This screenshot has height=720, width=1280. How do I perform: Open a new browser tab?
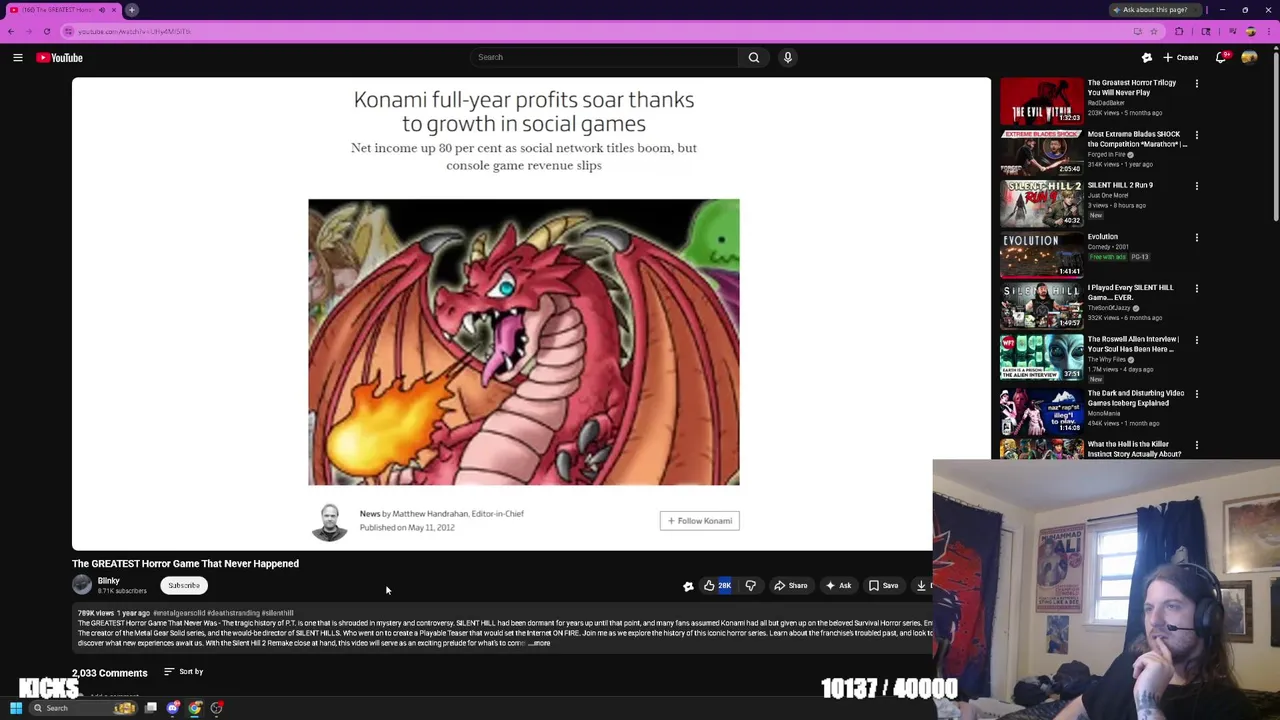(131, 10)
